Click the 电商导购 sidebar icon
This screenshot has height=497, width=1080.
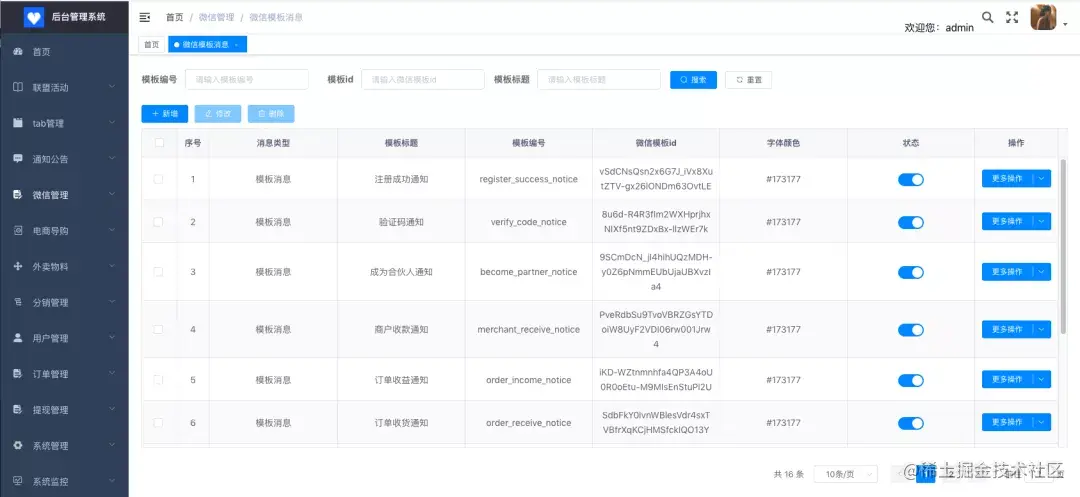(x=19, y=231)
